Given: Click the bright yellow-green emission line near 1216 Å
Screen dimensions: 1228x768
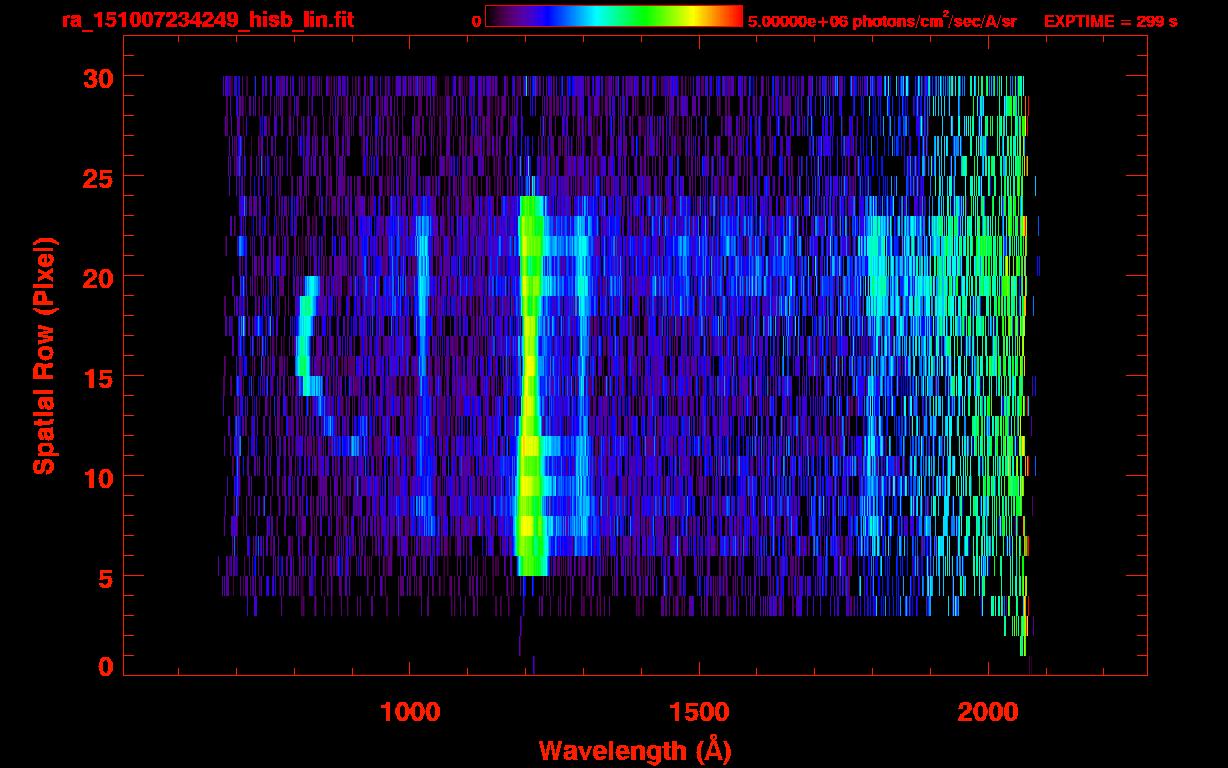Looking at the screenshot, I should tap(530, 386).
